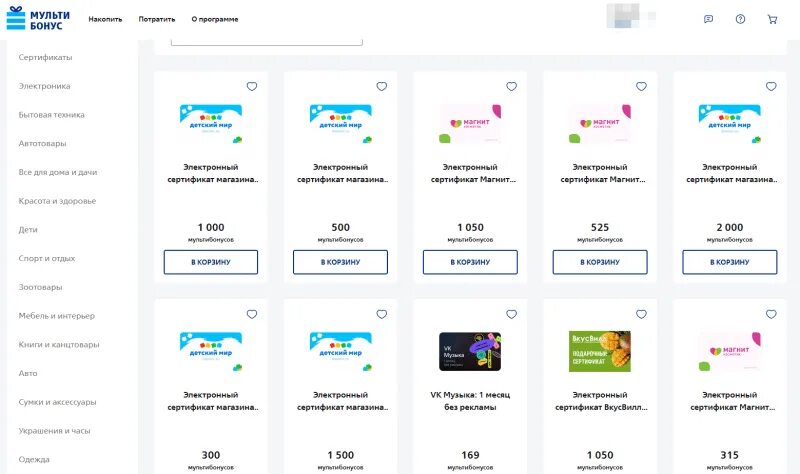The height and width of the screenshot is (474, 800).
Task: Select the Электроника category
Action: (44, 86)
